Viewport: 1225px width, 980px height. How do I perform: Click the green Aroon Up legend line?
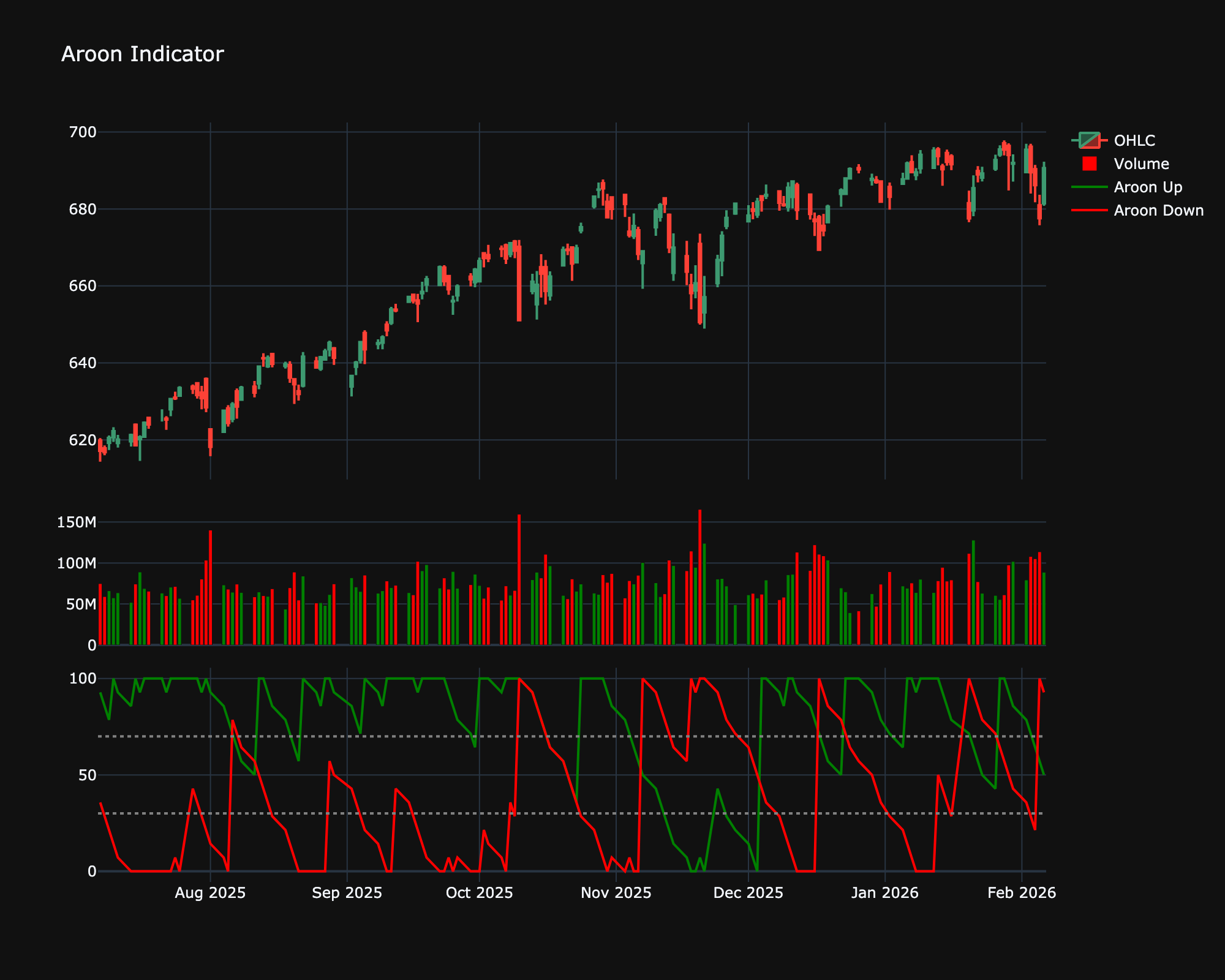[x=1089, y=187]
